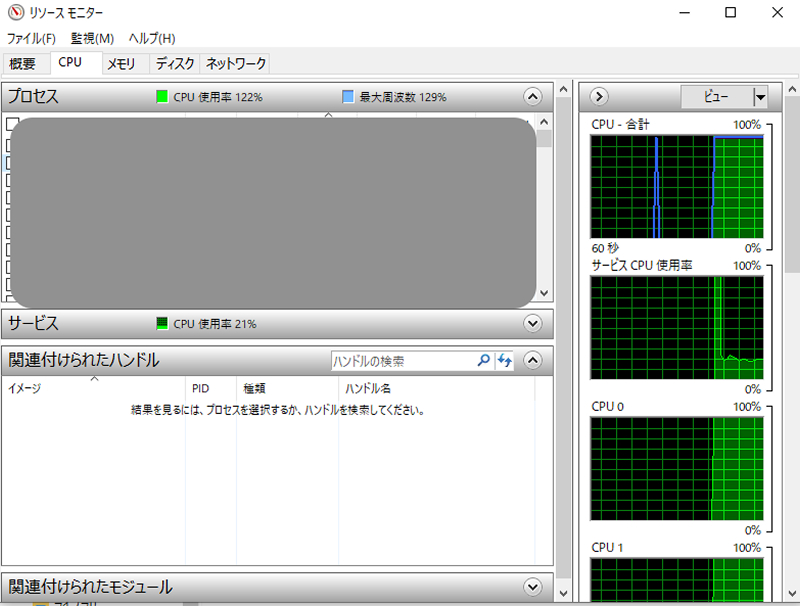800x606 pixels.
Task: Expand the サービス section
Action: click(x=533, y=323)
